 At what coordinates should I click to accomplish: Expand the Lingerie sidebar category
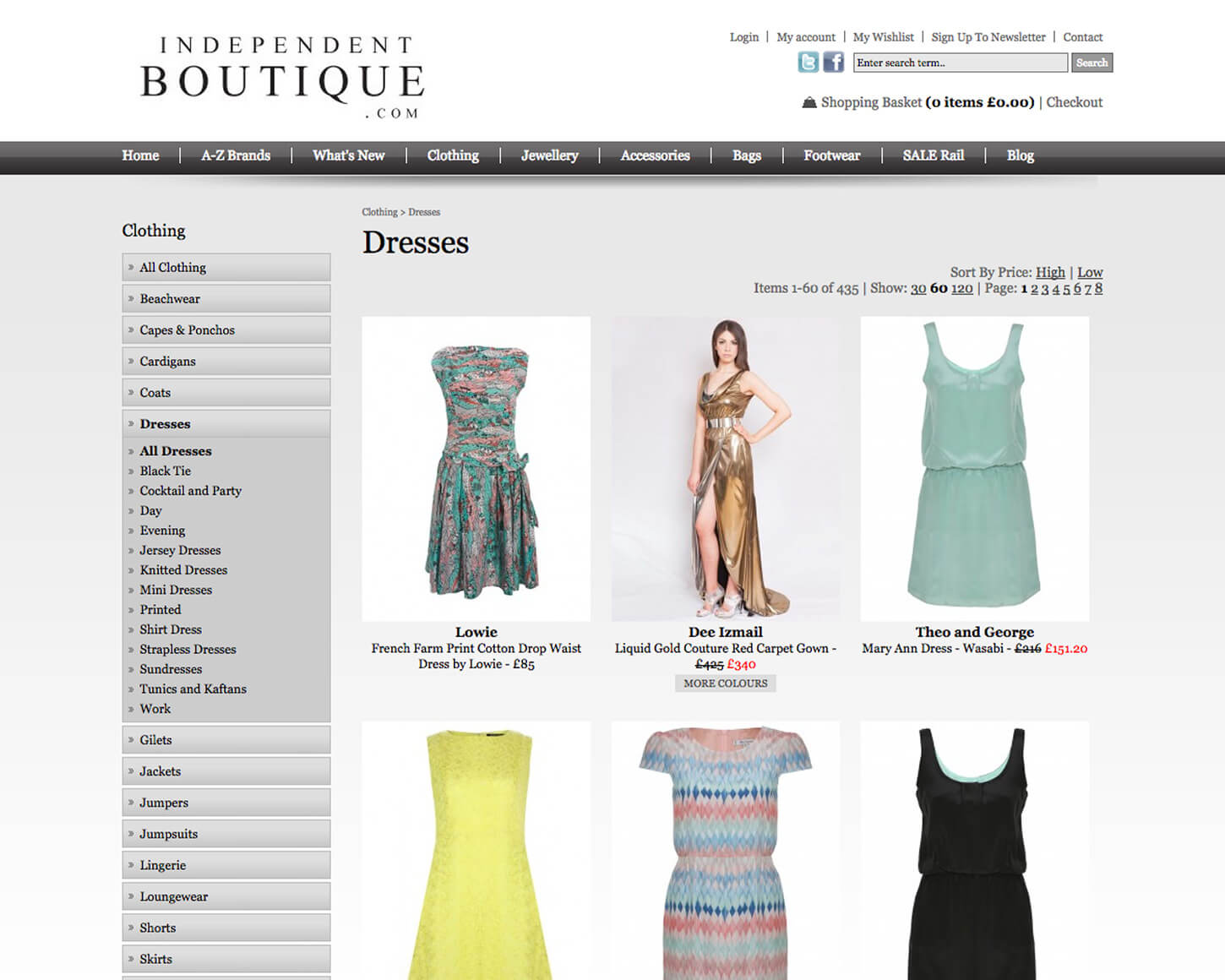(x=226, y=865)
